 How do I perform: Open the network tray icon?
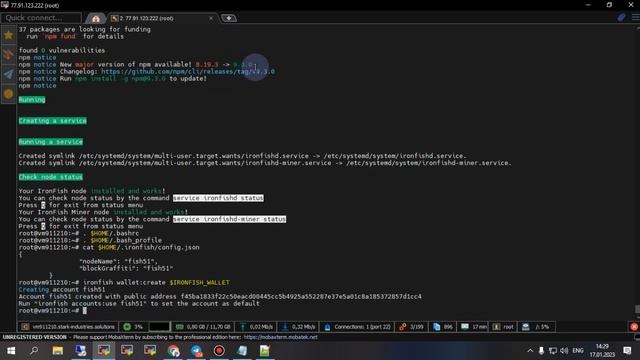point(553,351)
